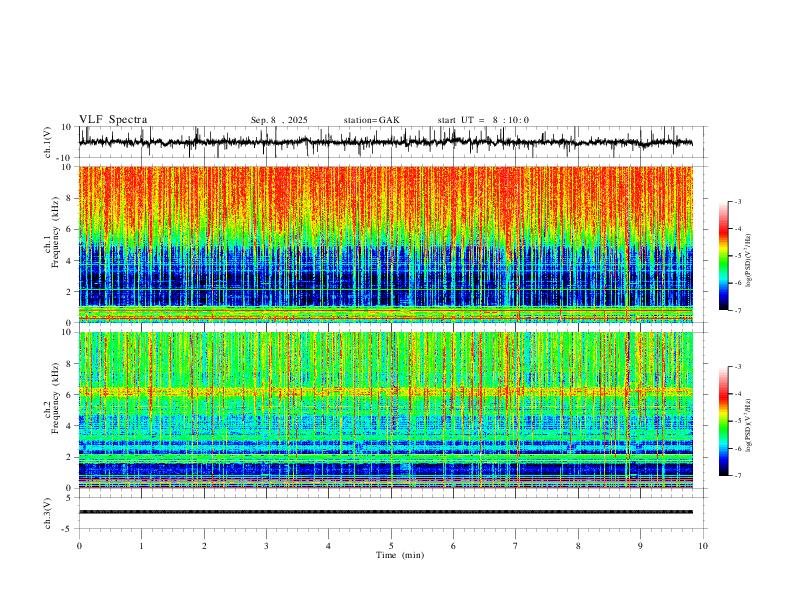Viewport: 792px width, 612px height.
Task: Click the "-7" label on the ch.1 color bar
Action: tap(738, 310)
